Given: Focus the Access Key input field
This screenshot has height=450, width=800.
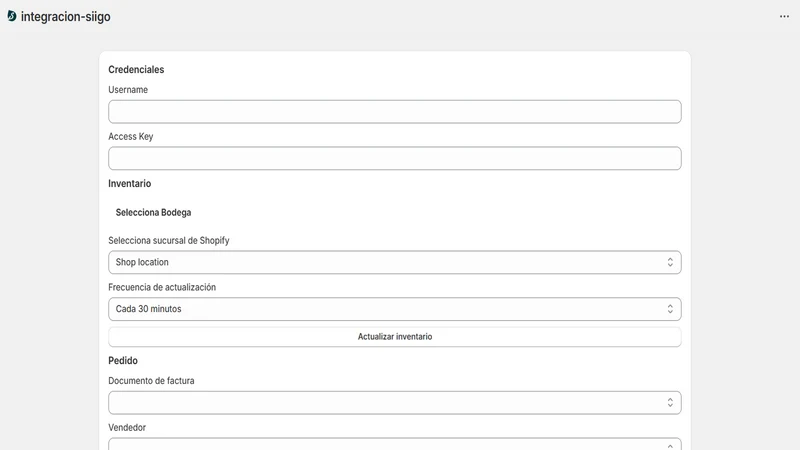Looking at the screenshot, I should tap(394, 158).
